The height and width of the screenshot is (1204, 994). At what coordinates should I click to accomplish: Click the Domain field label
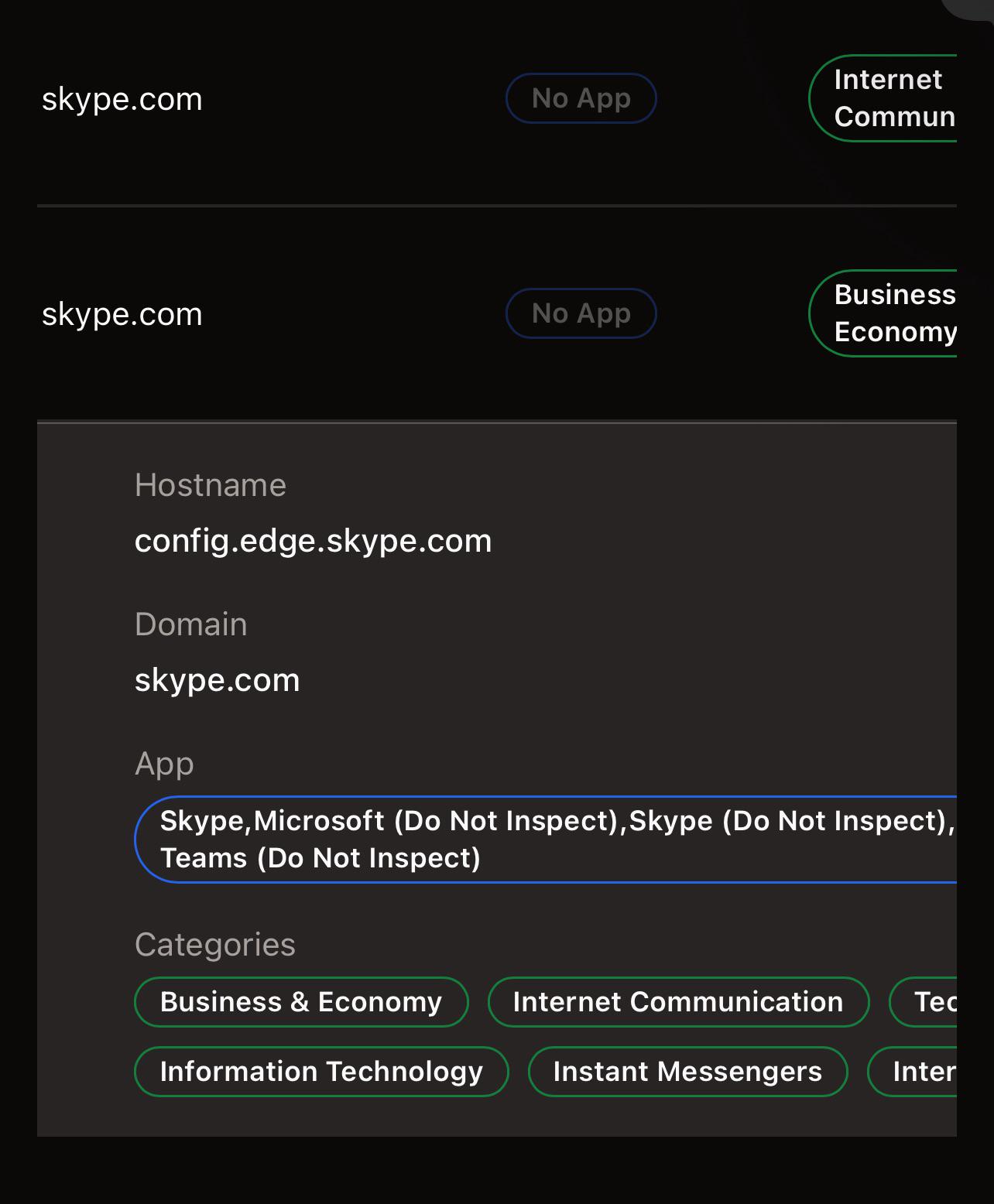191,624
